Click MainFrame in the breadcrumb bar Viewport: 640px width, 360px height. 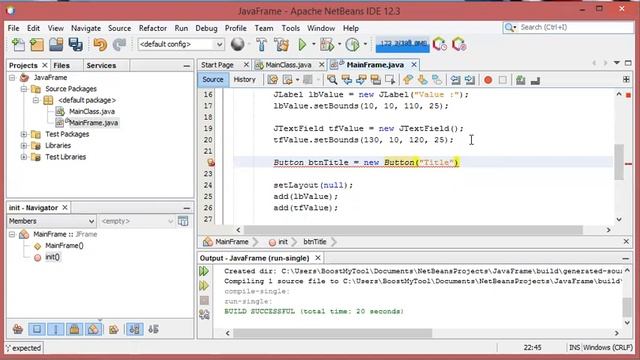coord(231,242)
